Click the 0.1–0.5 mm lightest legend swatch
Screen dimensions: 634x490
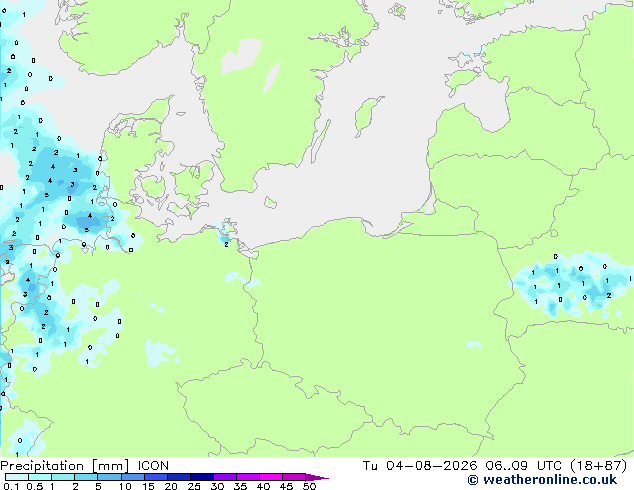coord(17,477)
